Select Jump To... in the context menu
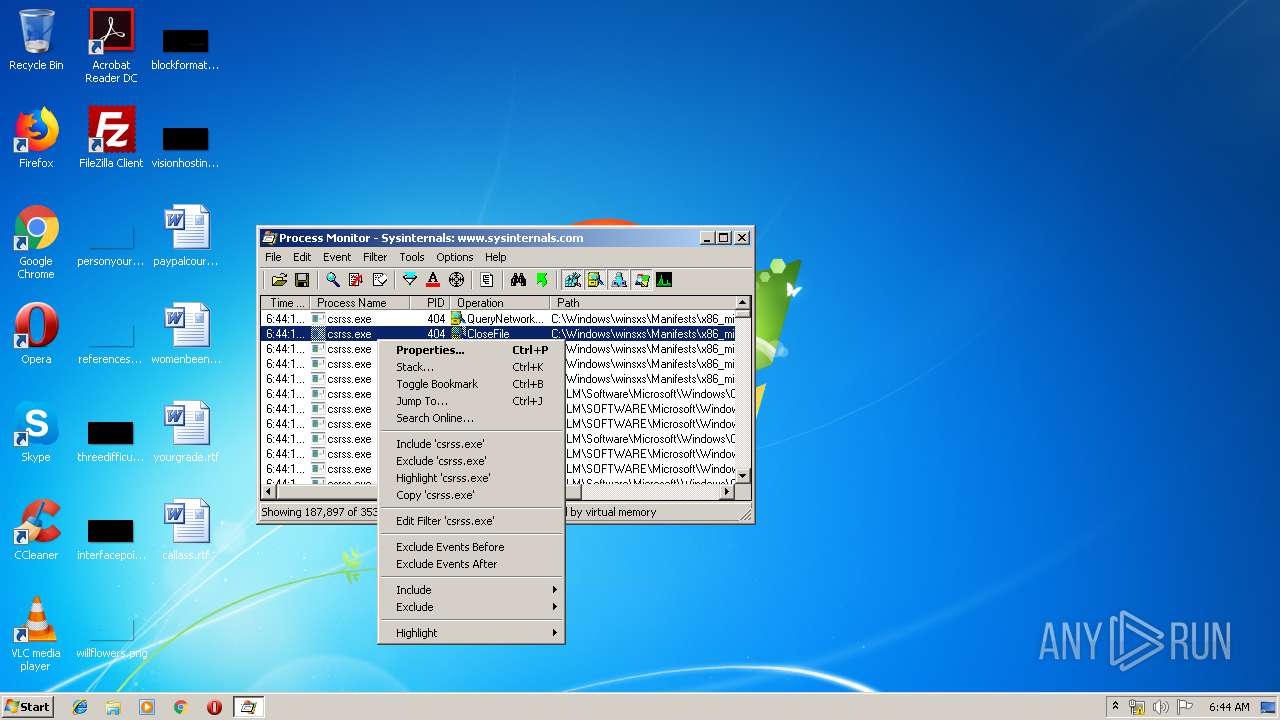Viewport: 1280px width, 720px height. coord(471,401)
